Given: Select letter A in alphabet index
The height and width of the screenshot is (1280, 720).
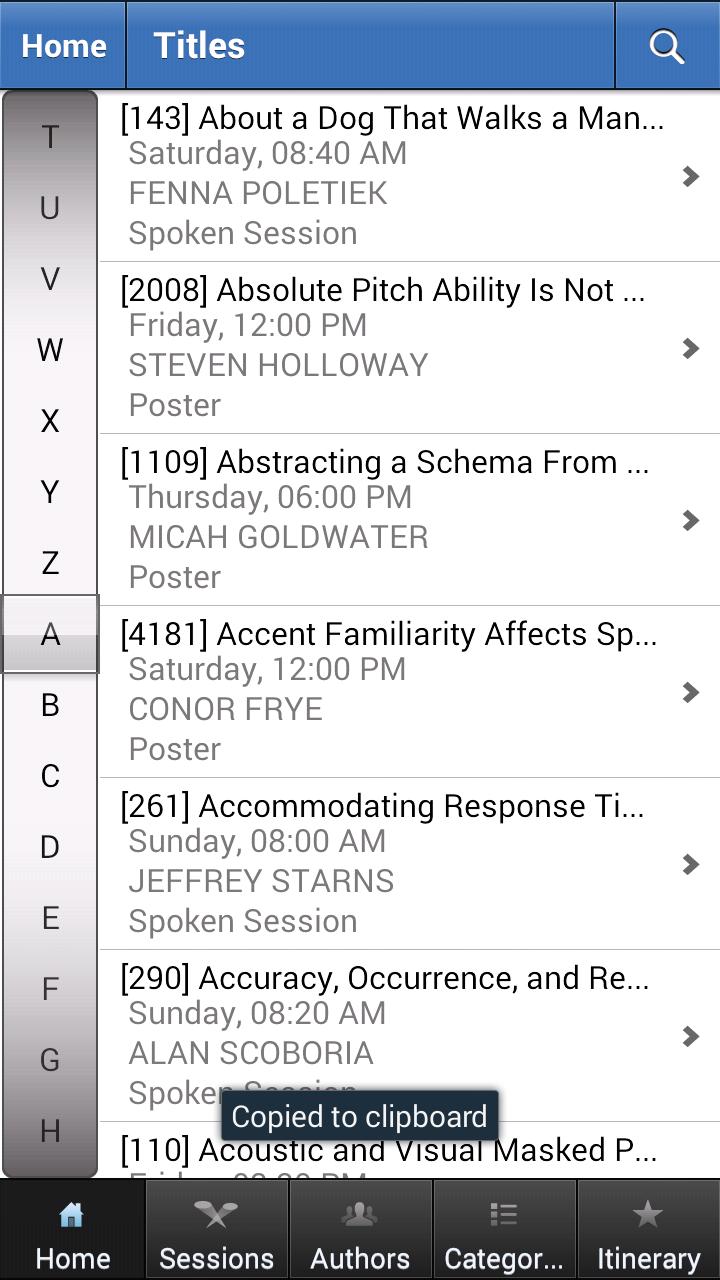Looking at the screenshot, I should tap(50, 634).
